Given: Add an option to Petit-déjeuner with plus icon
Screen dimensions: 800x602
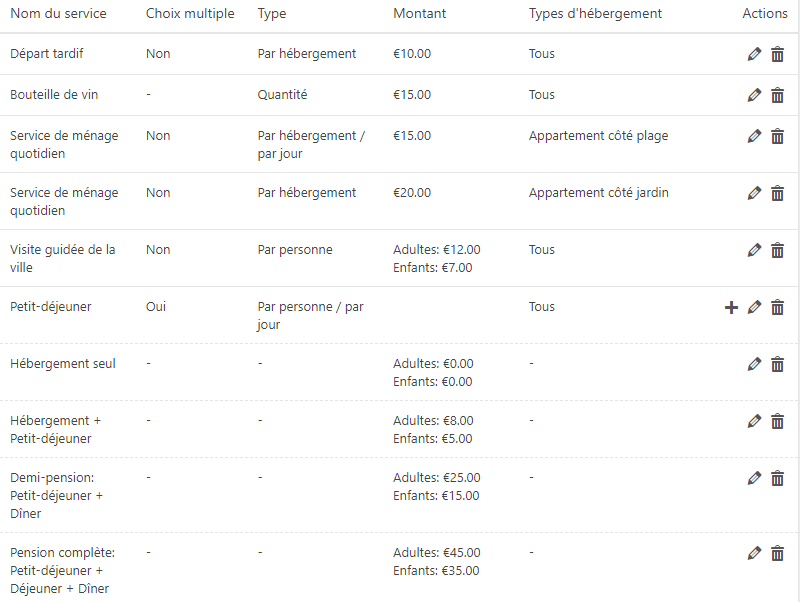Looking at the screenshot, I should coord(731,307).
